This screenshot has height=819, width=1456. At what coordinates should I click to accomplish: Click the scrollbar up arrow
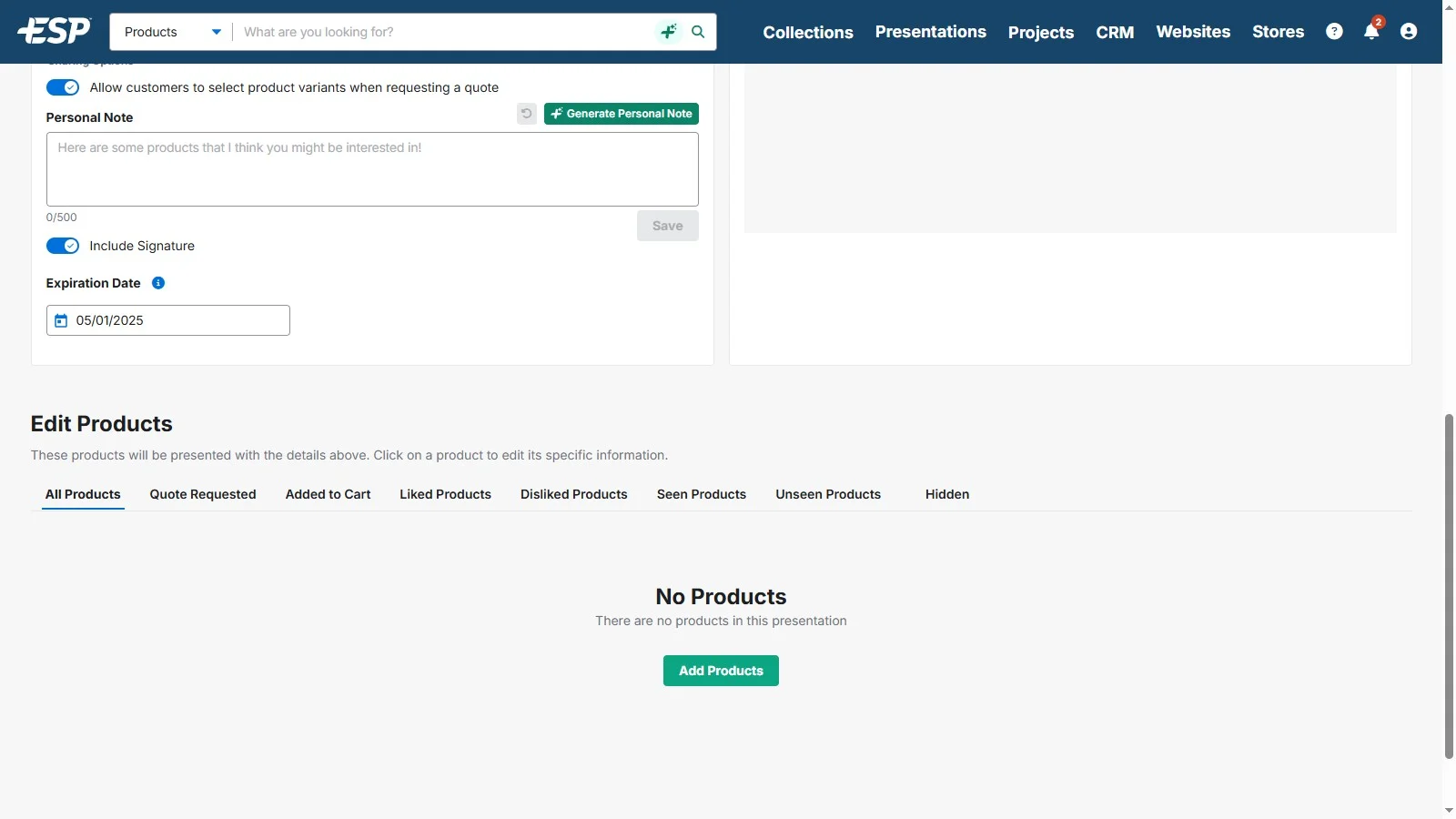[1449, 7]
